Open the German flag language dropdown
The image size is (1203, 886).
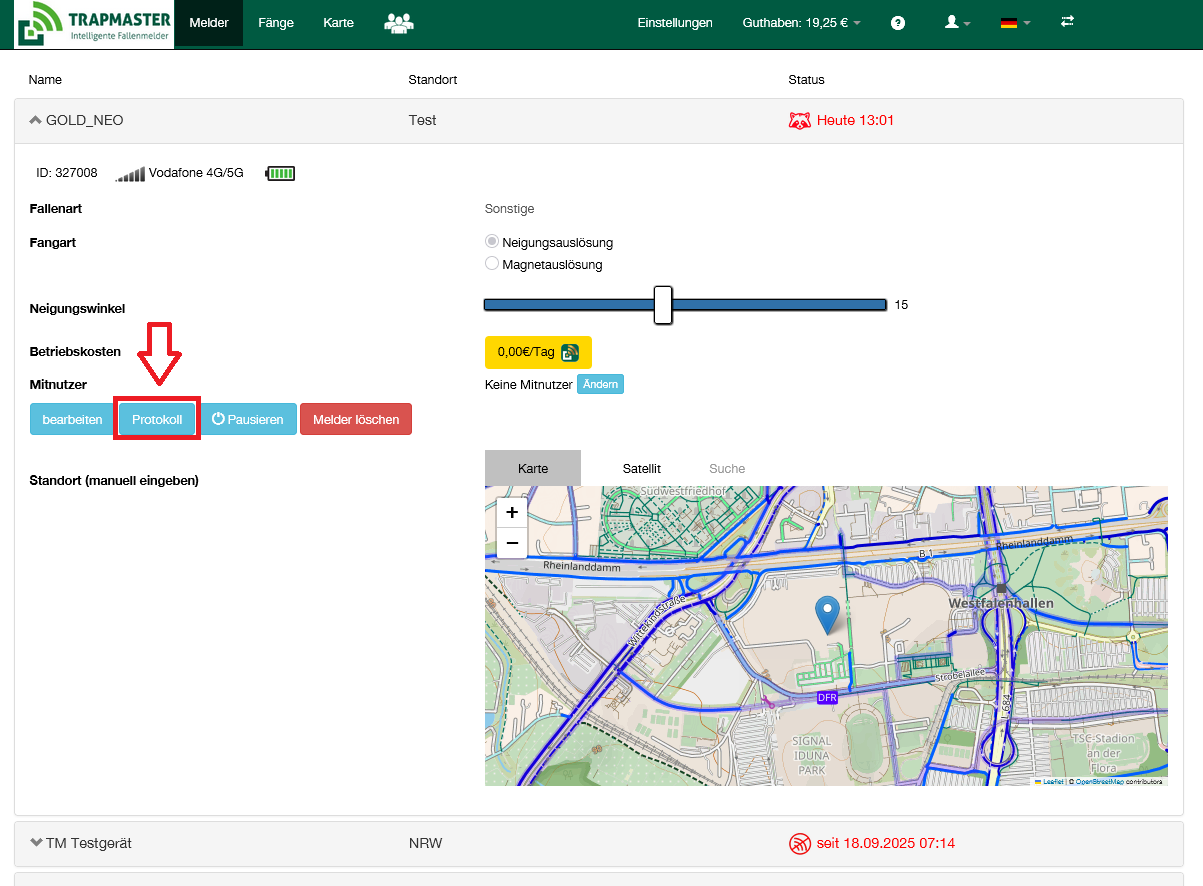point(1014,23)
